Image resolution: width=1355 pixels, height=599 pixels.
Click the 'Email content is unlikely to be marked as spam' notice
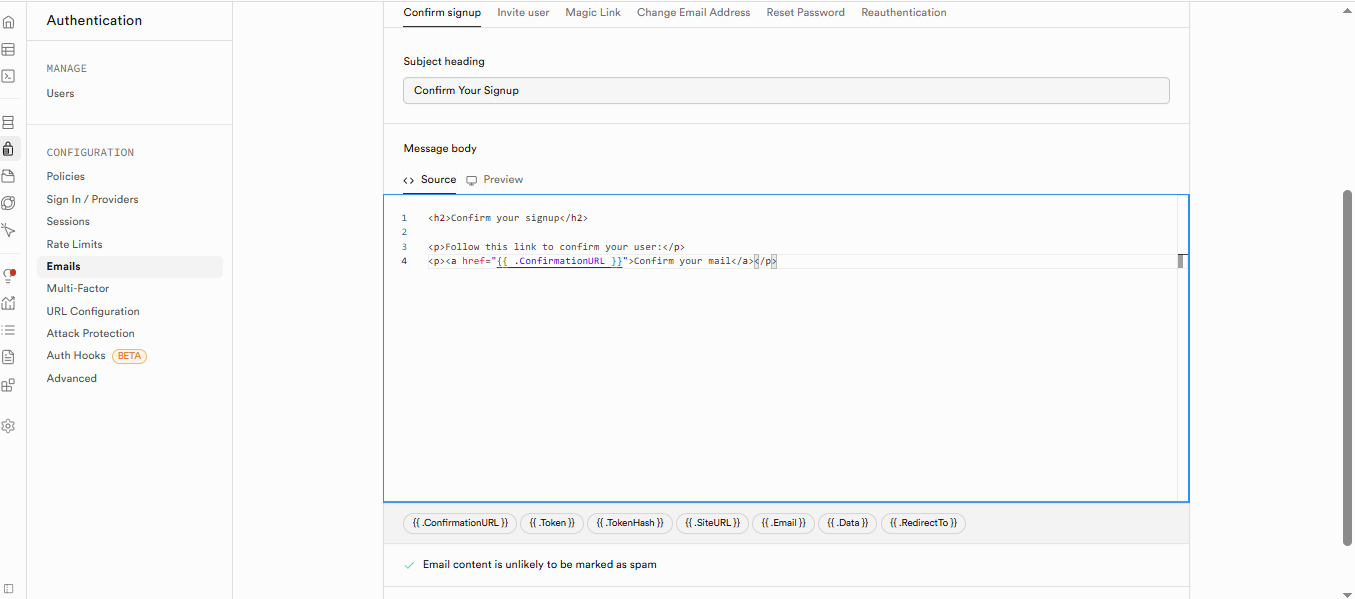(x=540, y=565)
